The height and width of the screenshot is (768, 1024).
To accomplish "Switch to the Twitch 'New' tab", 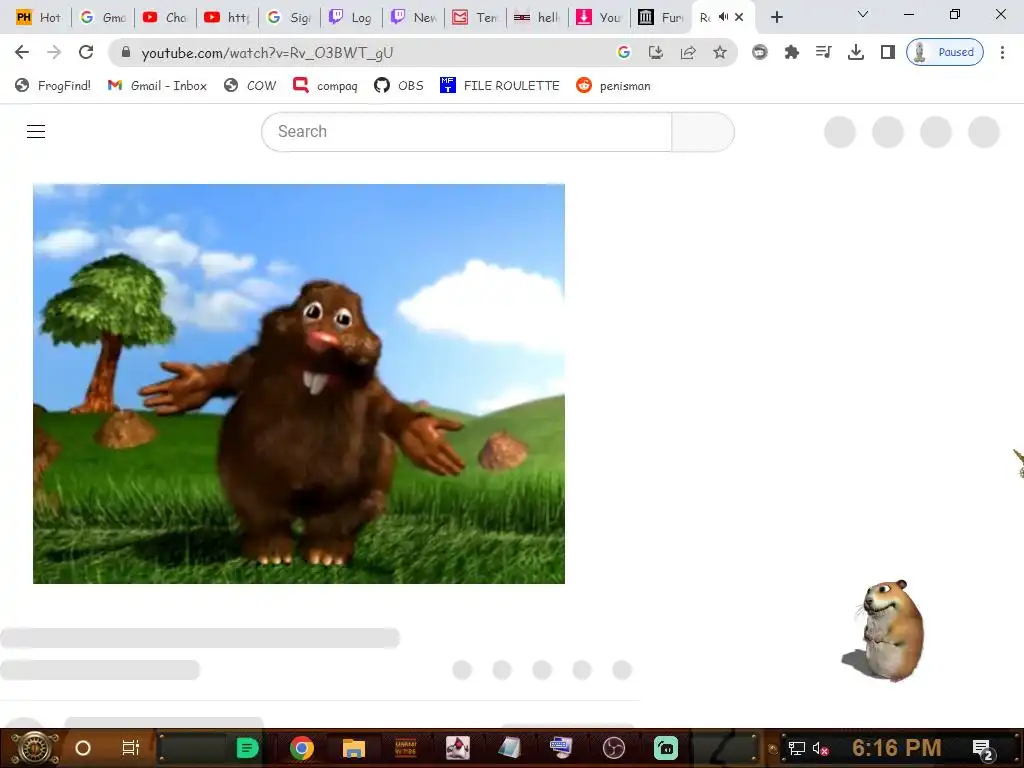I will 413,18.
